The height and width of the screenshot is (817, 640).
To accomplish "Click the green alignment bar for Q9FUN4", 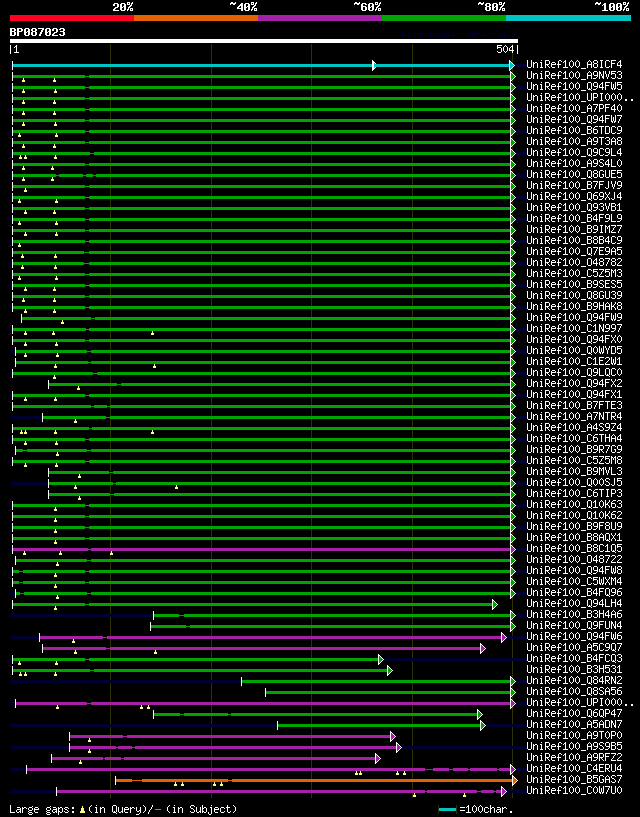I will pos(331,626).
